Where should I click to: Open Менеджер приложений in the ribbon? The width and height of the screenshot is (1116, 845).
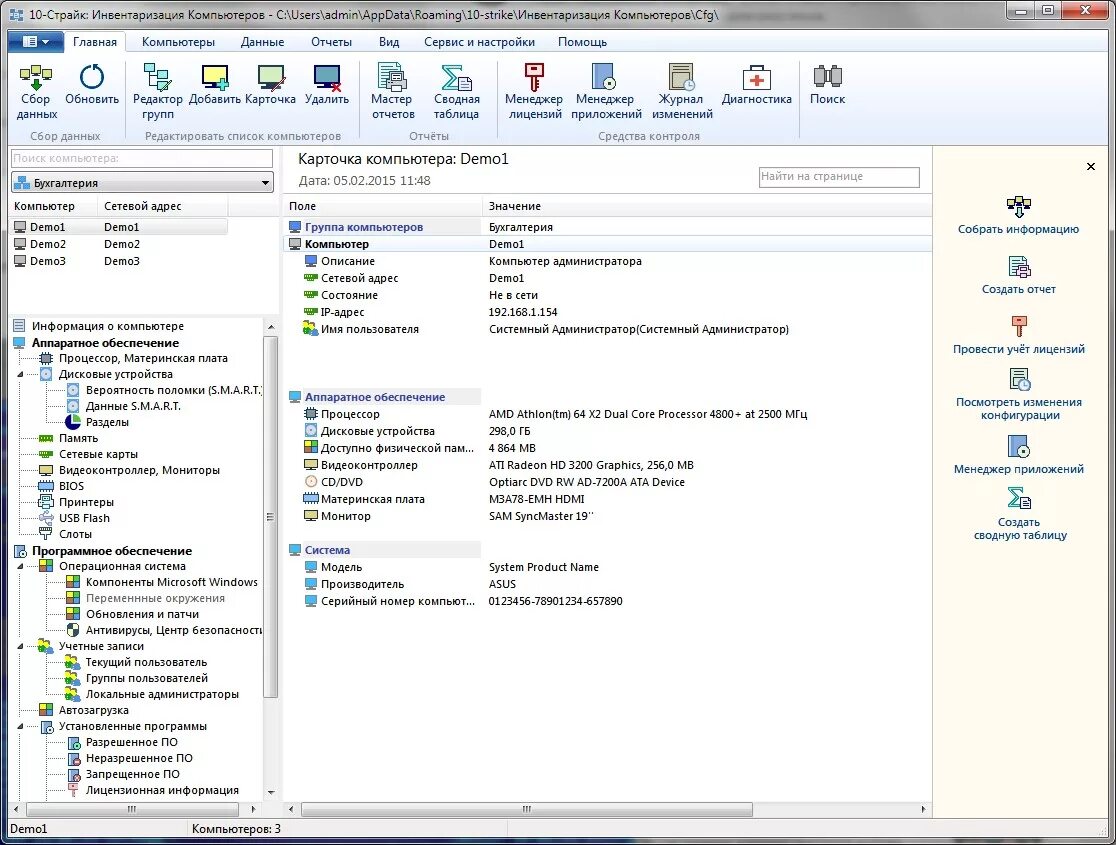pyautogui.click(x=606, y=92)
